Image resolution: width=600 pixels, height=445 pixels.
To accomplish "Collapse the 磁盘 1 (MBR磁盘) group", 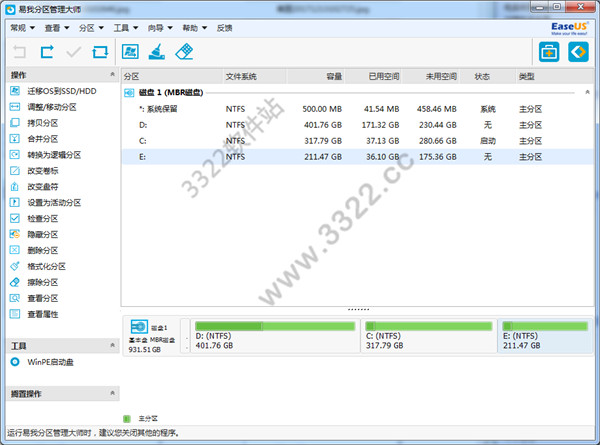I will pos(587,92).
